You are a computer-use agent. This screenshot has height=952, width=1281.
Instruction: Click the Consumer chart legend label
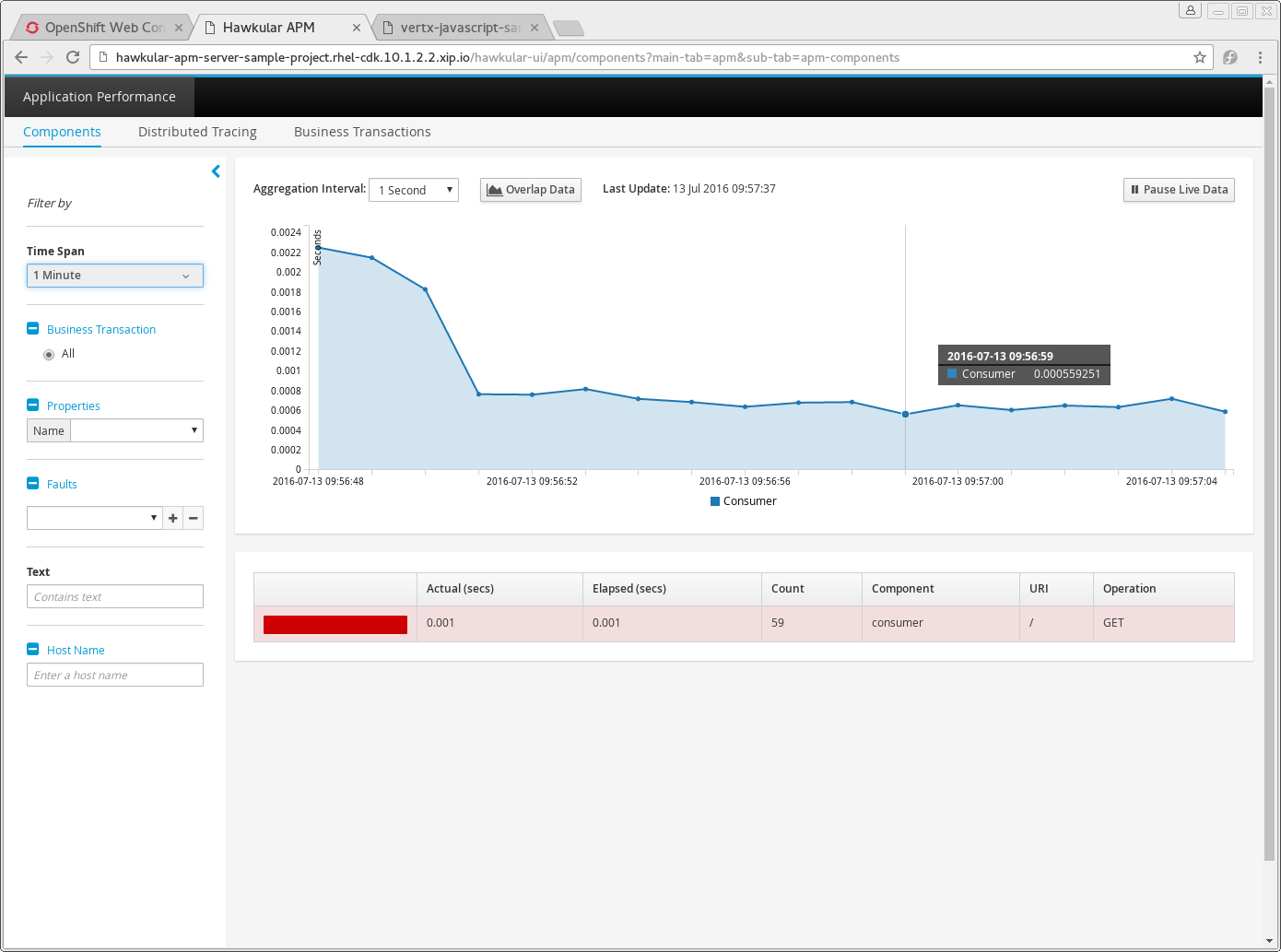pyautogui.click(x=750, y=501)
